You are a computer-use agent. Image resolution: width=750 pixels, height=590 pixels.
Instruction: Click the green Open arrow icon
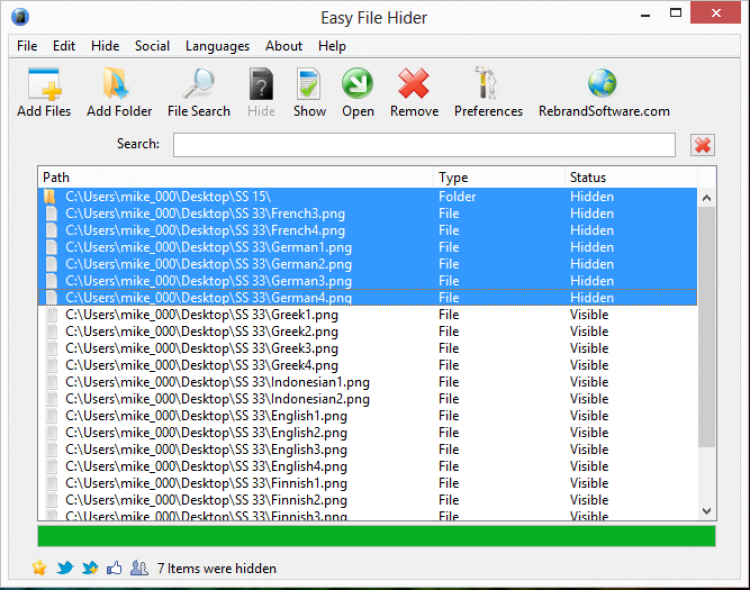coord(357,83)
